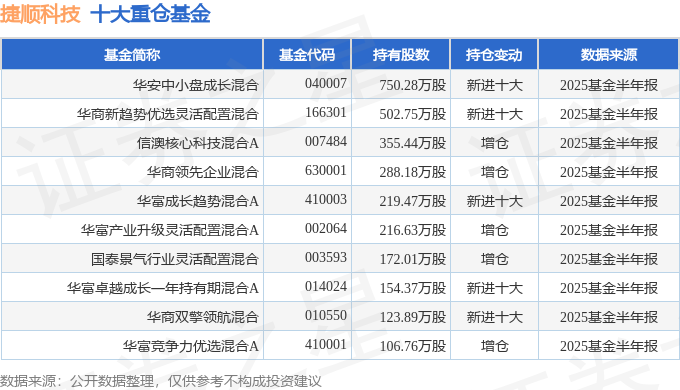Click the 捷顺科技 title text
Viewport: 680px width, 390px height.
(40, 13)
